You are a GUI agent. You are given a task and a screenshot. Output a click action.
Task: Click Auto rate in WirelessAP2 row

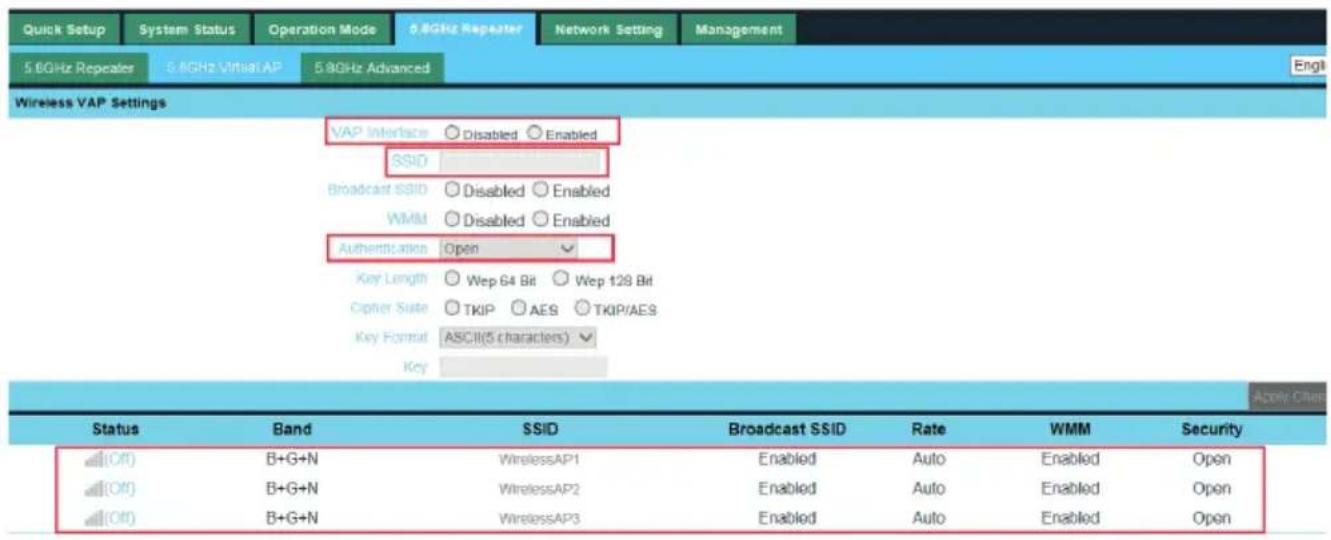929,489
